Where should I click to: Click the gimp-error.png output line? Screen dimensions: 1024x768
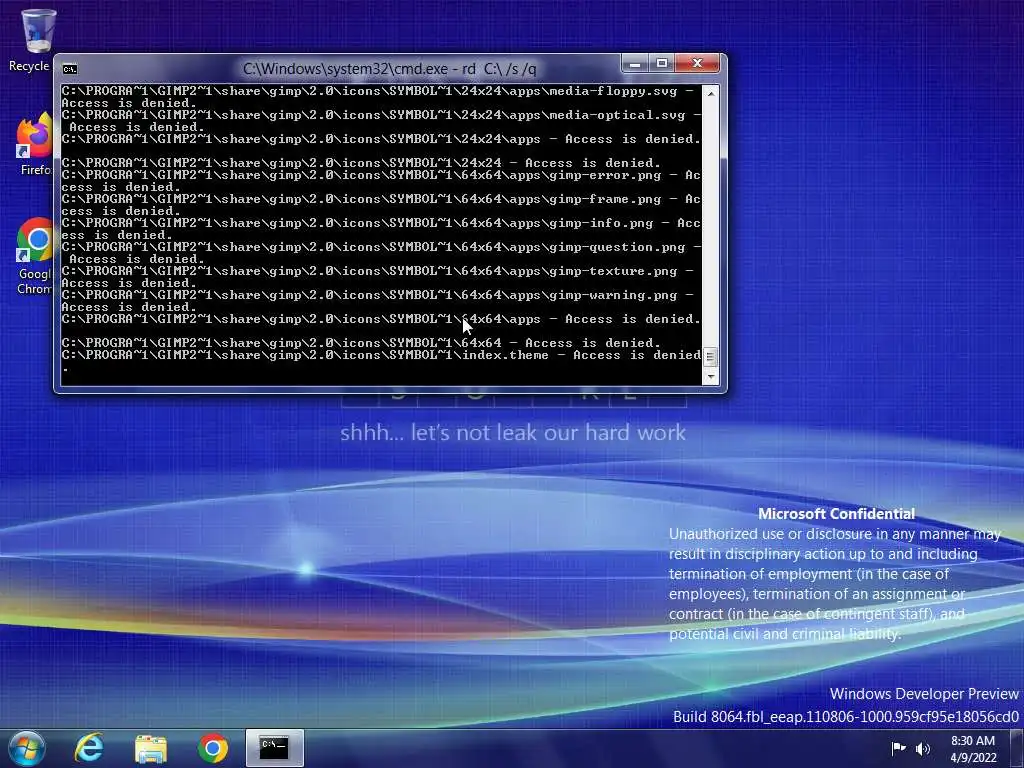coord(381,175)
